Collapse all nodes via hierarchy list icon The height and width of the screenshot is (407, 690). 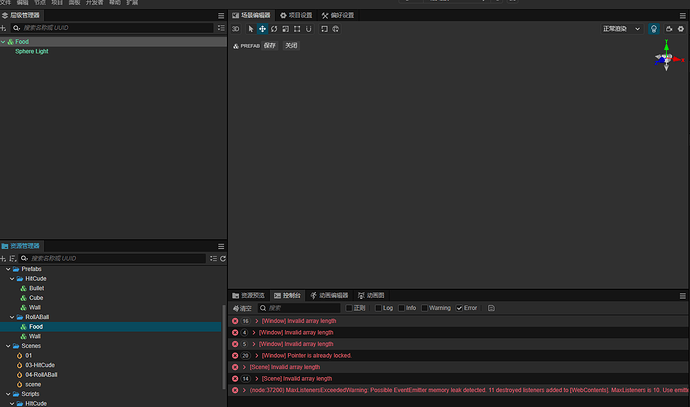pyautogui.click(x=221, y=28)
